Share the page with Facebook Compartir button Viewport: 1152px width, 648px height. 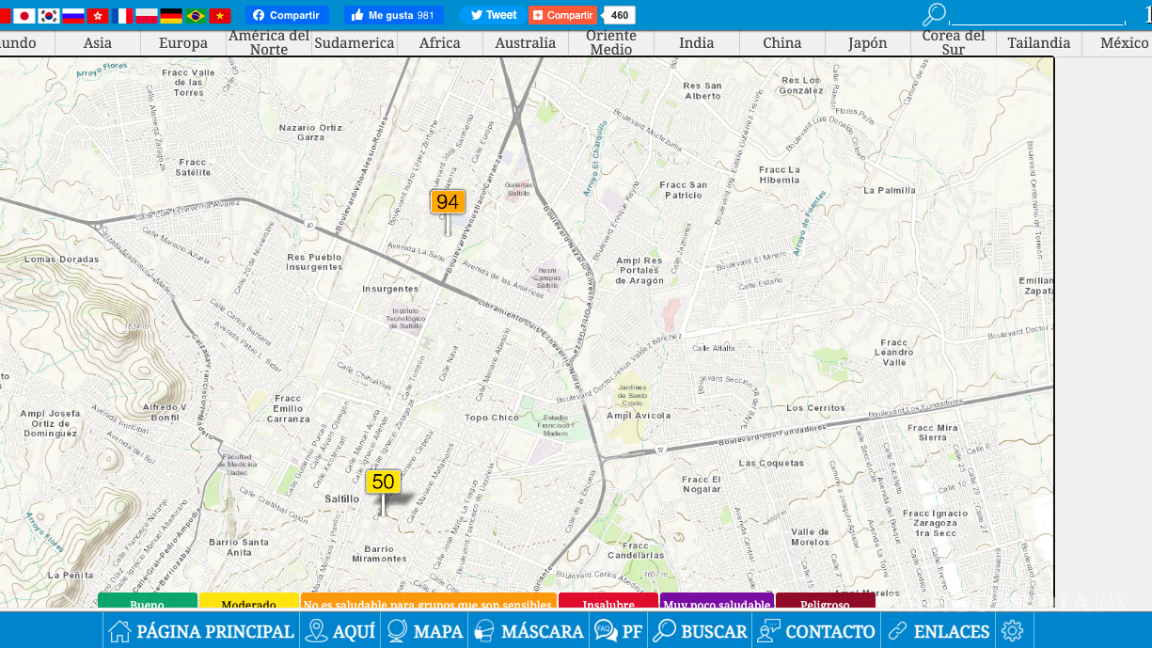[286, 15]
